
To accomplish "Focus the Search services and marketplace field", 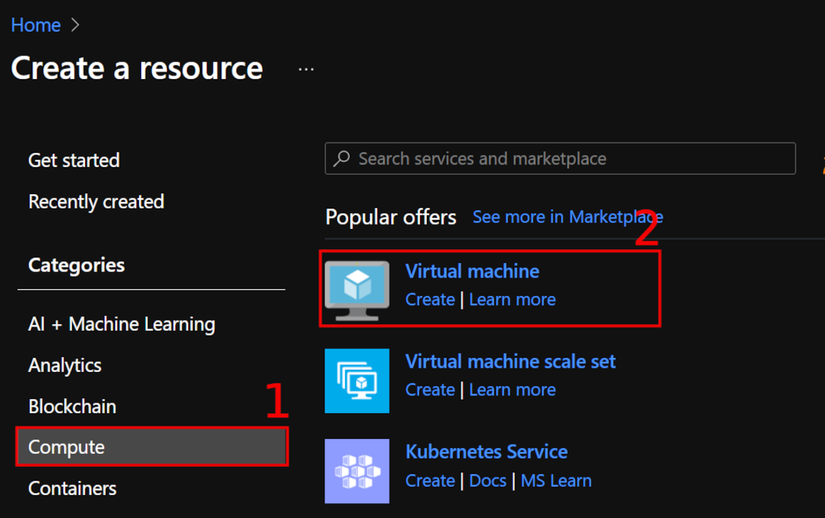I will (x=560, y=158).
